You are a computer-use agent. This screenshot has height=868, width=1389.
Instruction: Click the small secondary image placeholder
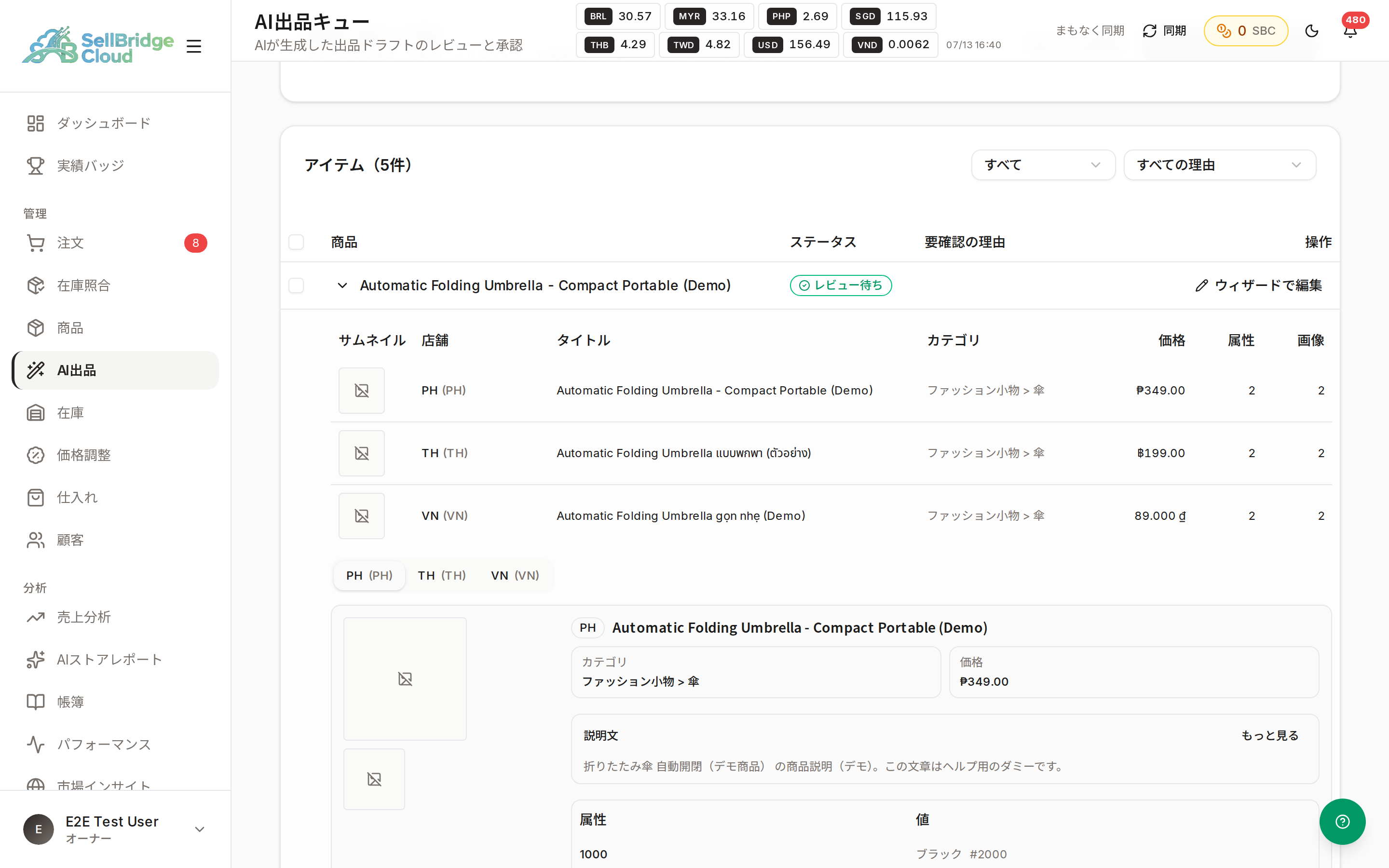tap(374, 779)
